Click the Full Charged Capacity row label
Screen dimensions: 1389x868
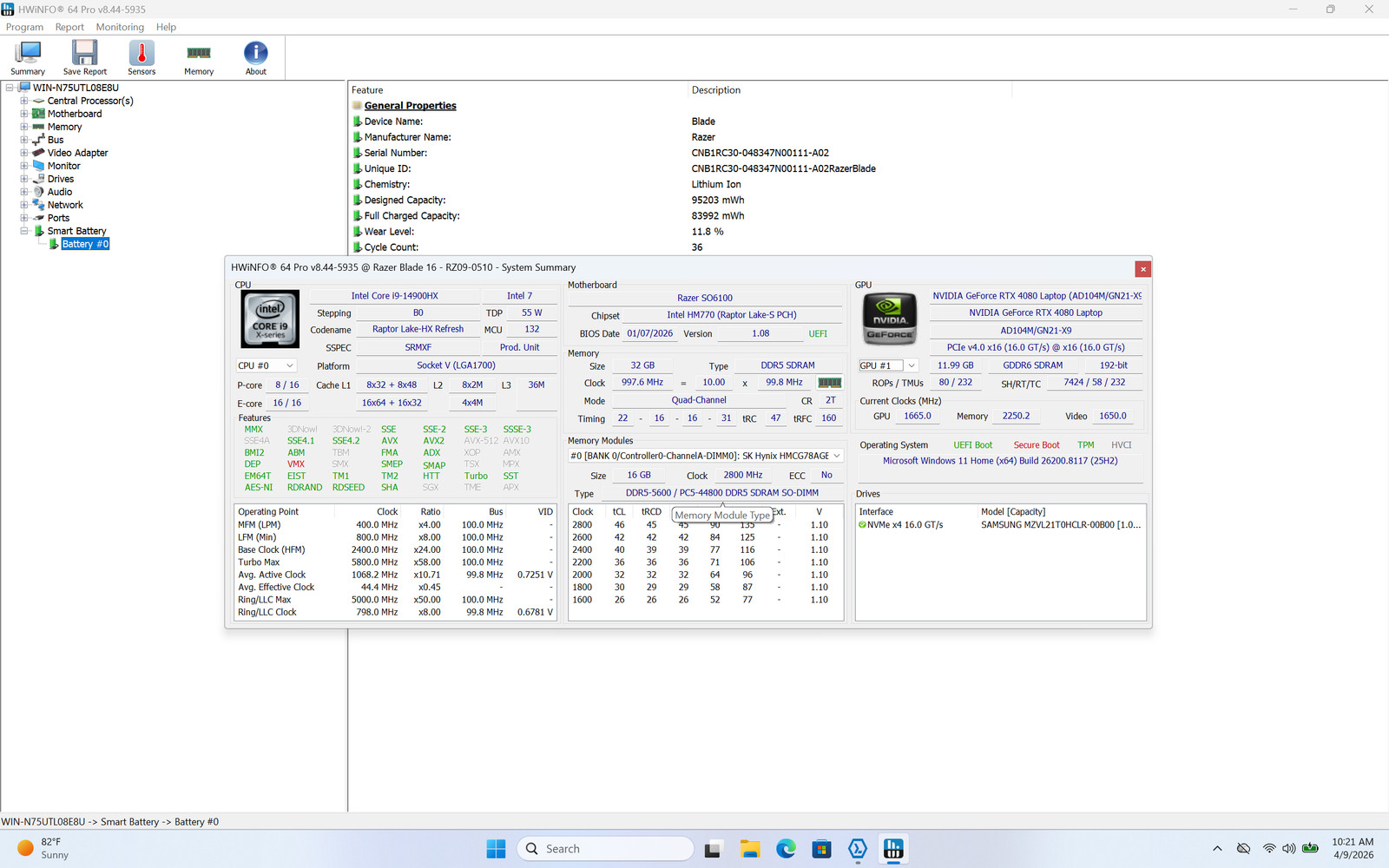pos(412,216)
